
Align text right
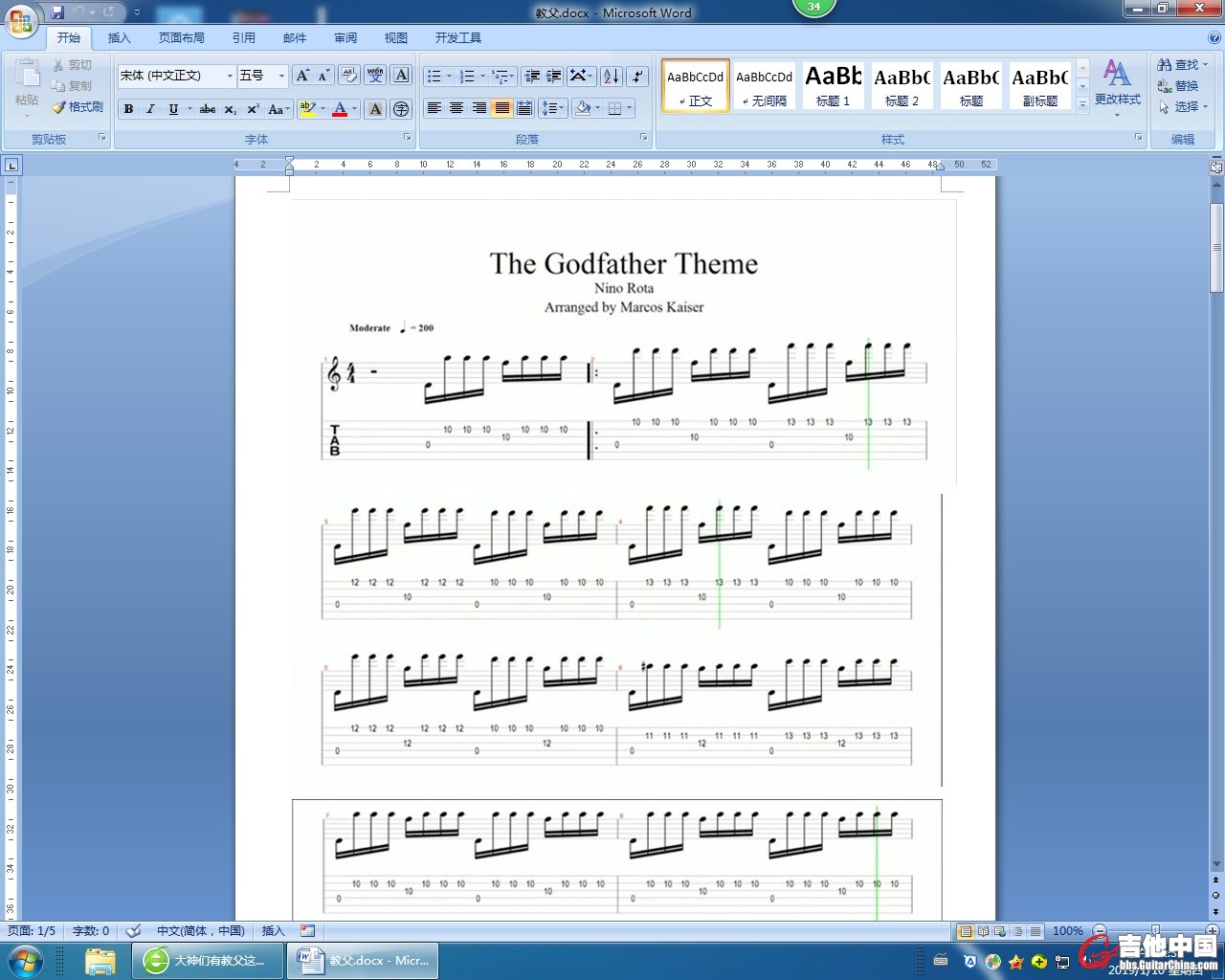(479, 108)
